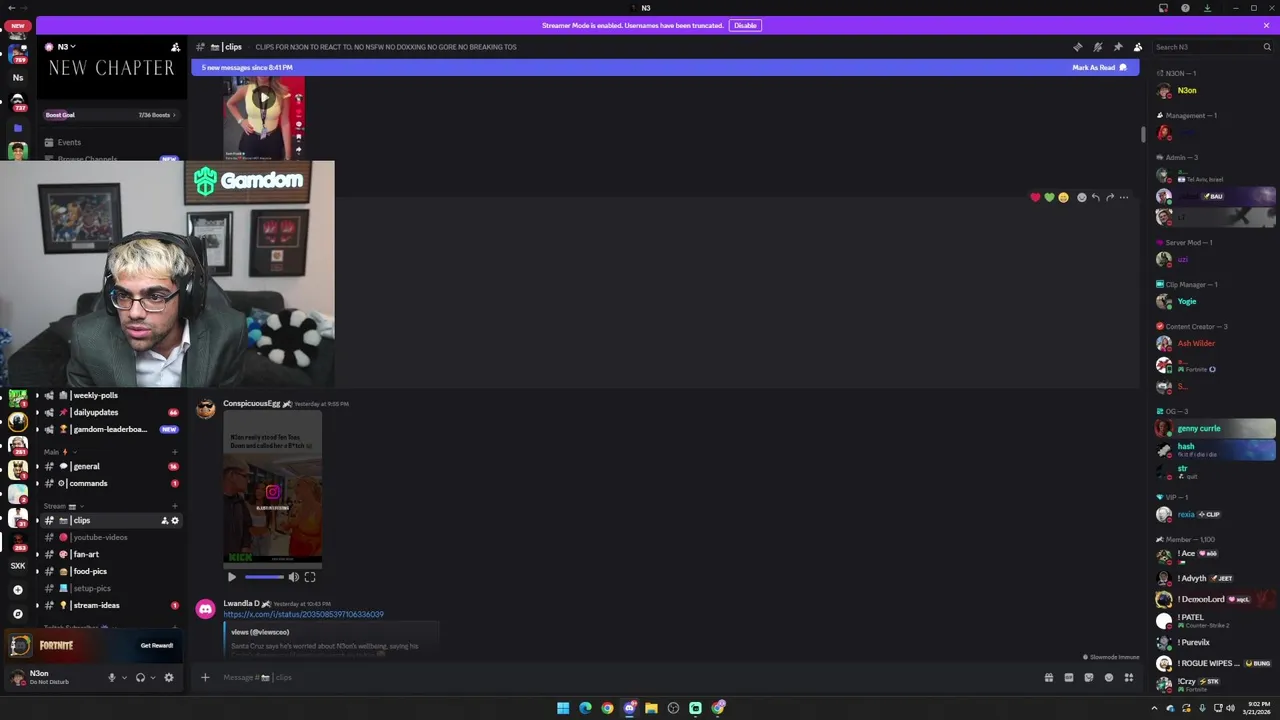Viewport: 1280px width, 720px height.
Task: Add heart reaction to the message
Action: (1035, 197)
